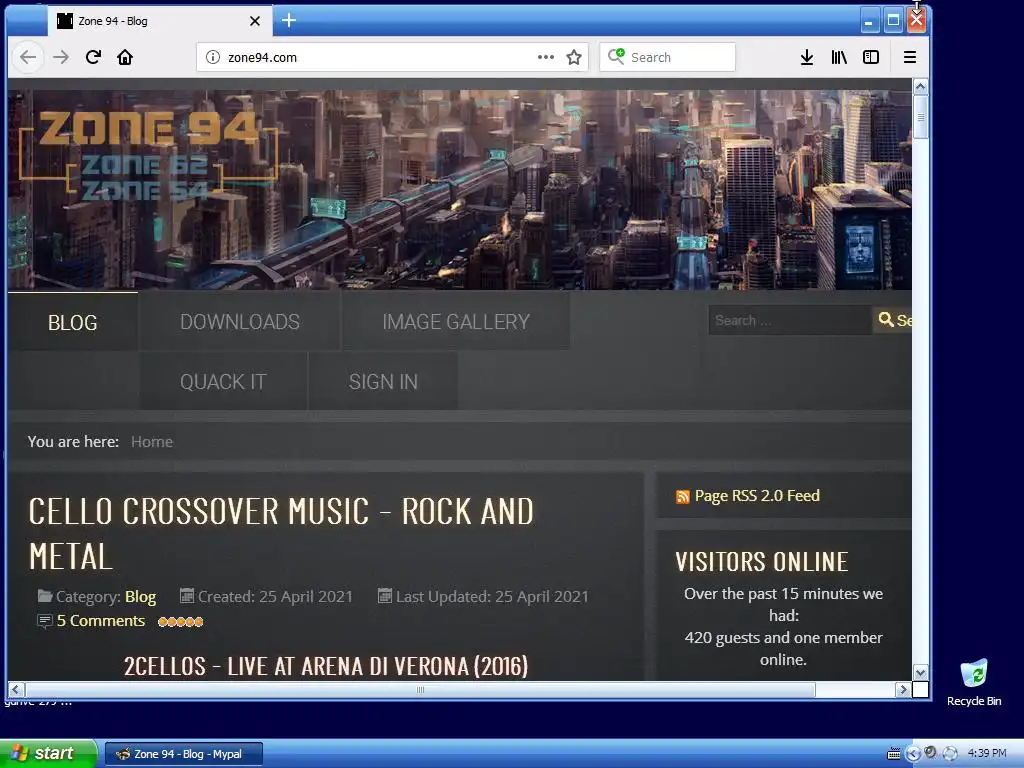Reload the current page
Viewport: 1024px width, 768px height.
[x=93, y=57]
